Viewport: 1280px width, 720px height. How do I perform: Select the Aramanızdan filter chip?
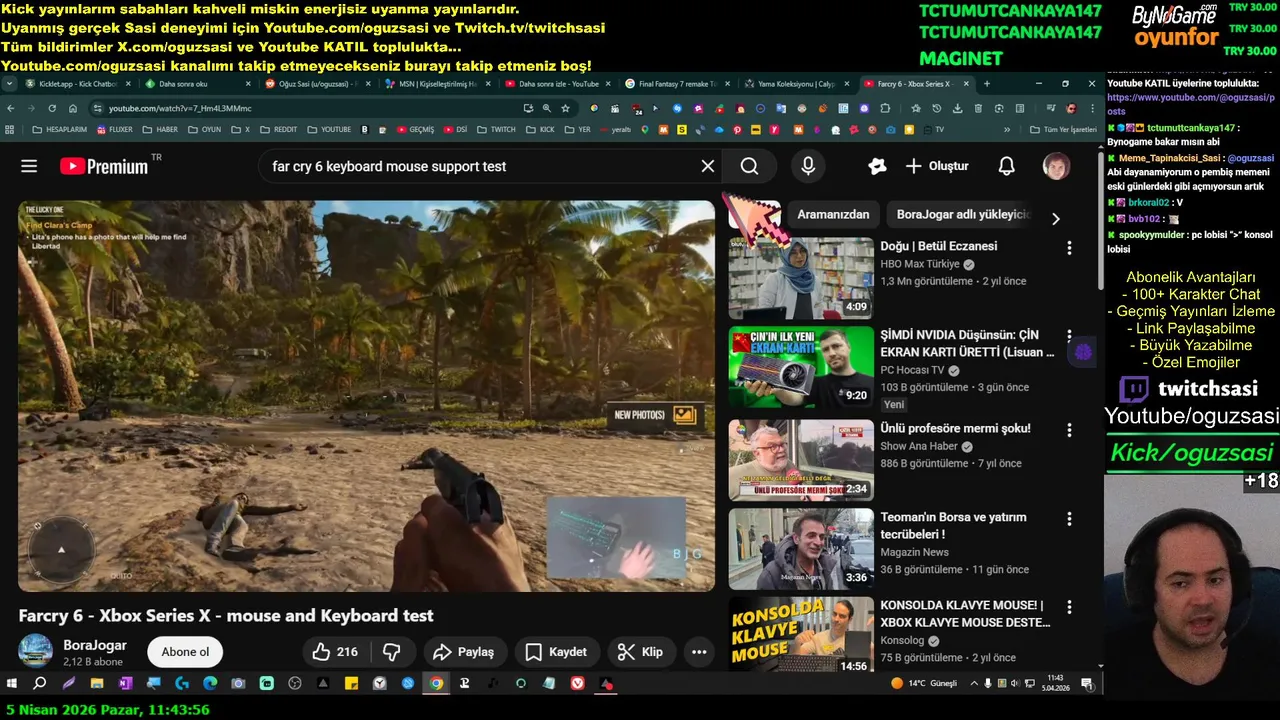pos(833,214)
